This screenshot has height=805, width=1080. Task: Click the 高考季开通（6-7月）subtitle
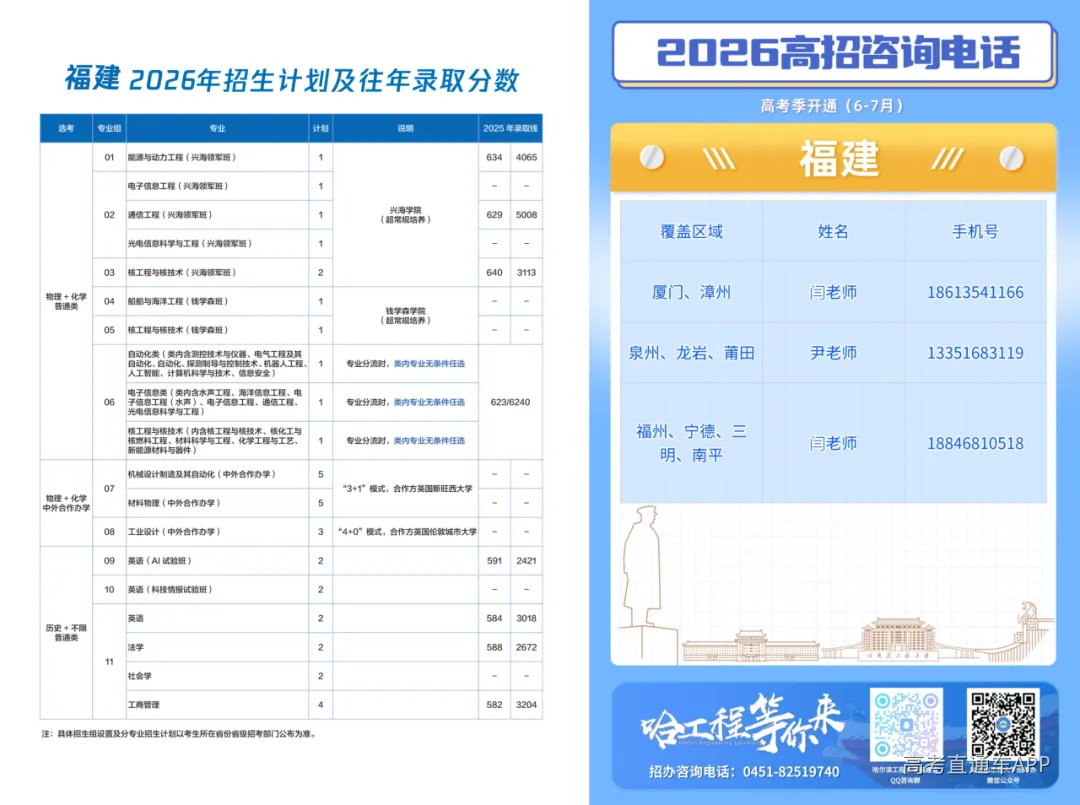[832, 105]
